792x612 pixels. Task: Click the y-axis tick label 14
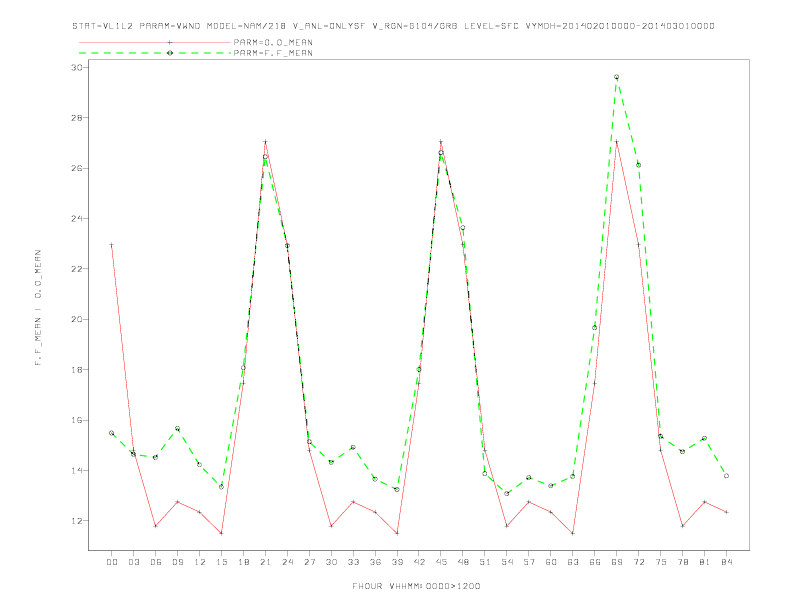coord(77,471)
